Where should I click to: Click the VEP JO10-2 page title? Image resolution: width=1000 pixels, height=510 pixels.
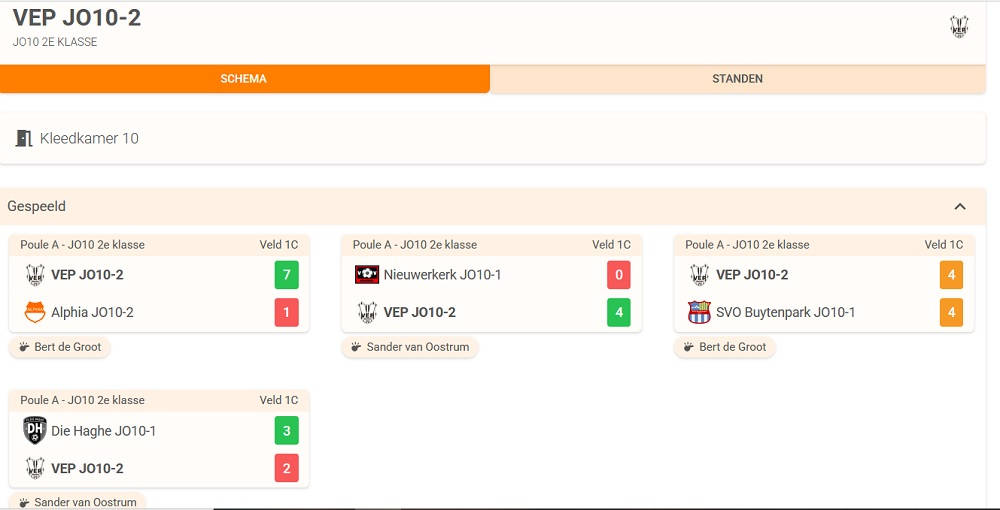tap(77, 17)
